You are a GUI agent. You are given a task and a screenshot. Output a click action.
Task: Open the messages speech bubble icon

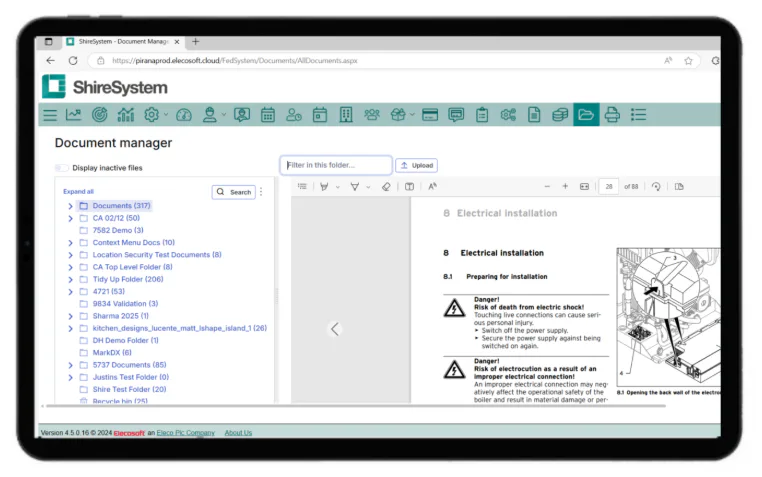pos(456,115)
